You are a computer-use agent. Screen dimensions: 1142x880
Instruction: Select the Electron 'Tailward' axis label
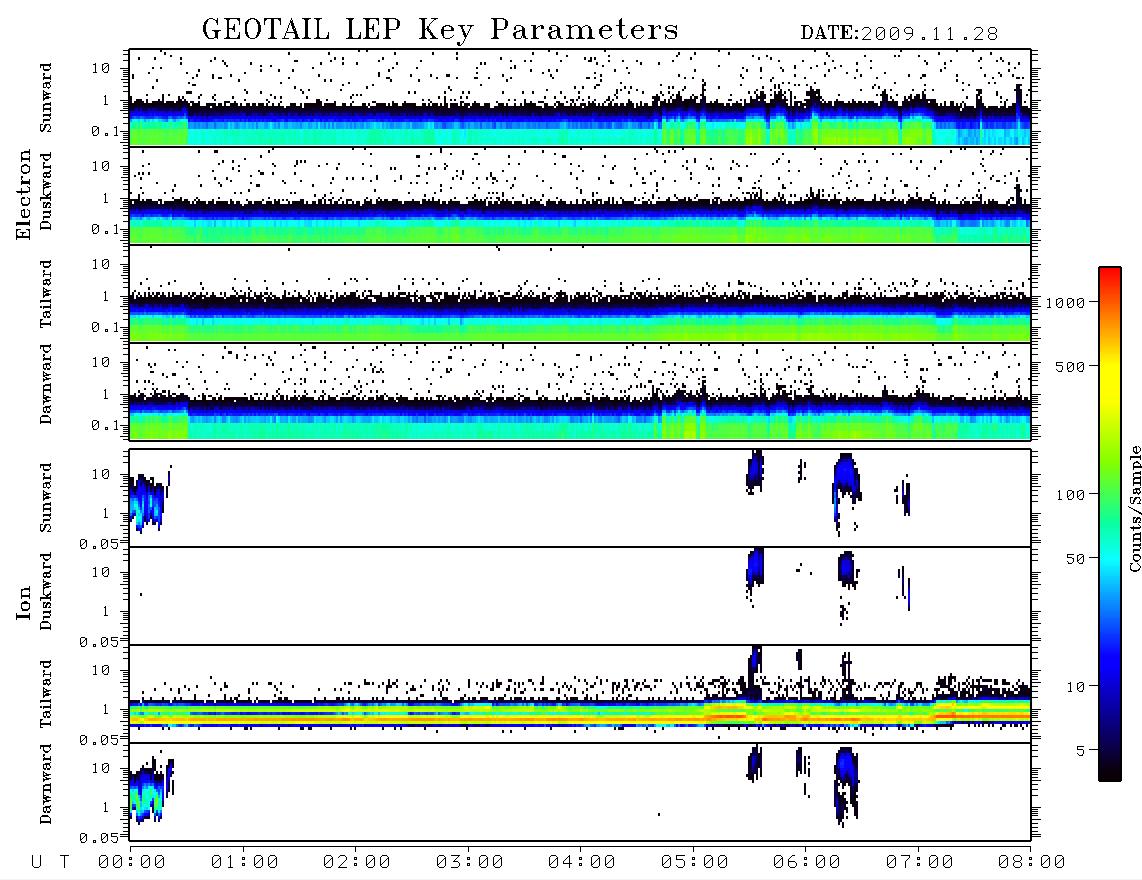46,294
